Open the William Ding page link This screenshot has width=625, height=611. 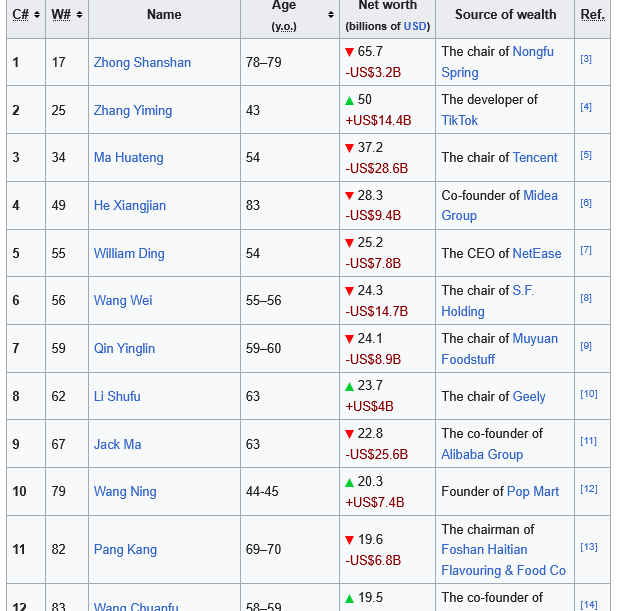(129, 253)
